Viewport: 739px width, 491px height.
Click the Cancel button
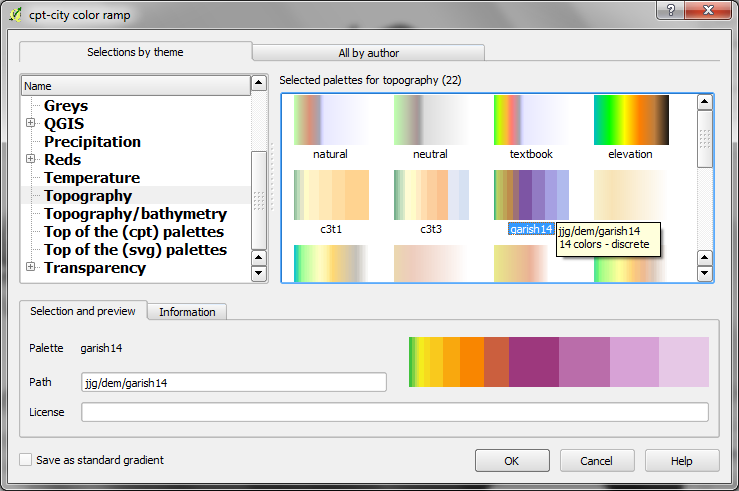coord(597,461)
